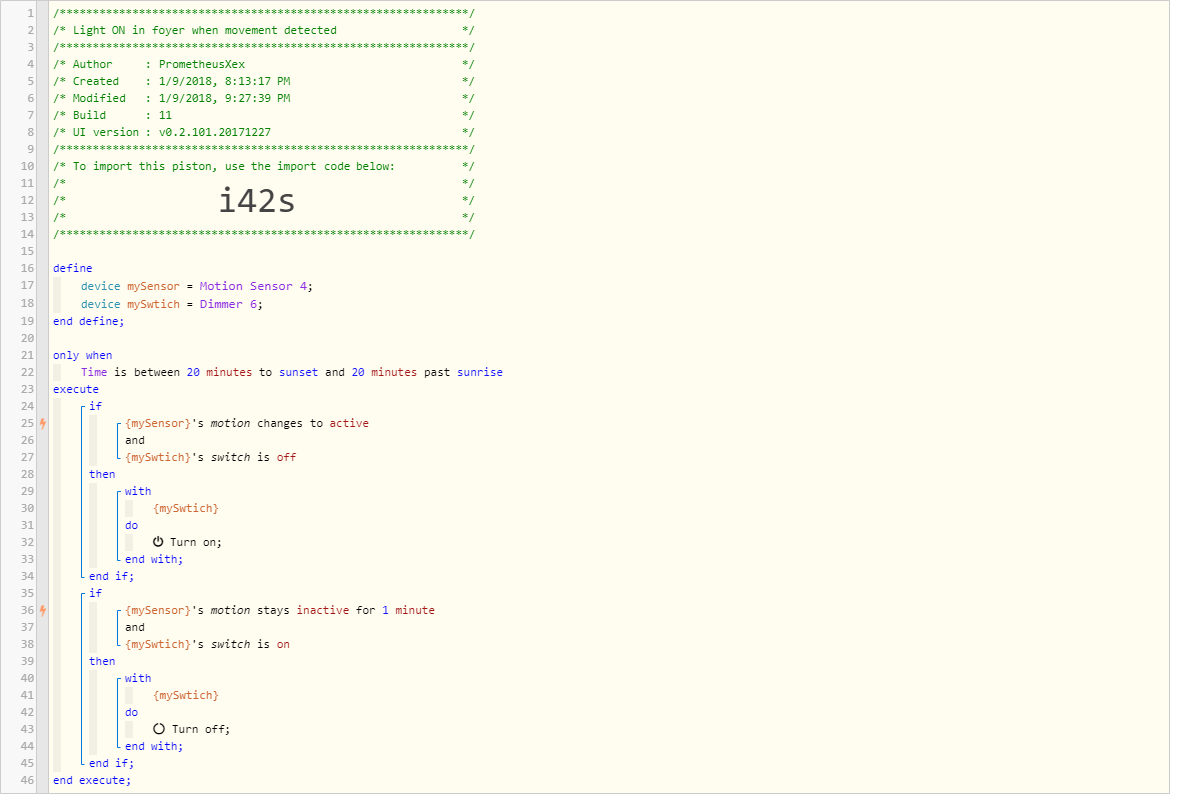
Task: Open the motion stays inactive for 1 minute condition
Action: tap(279, 611)
